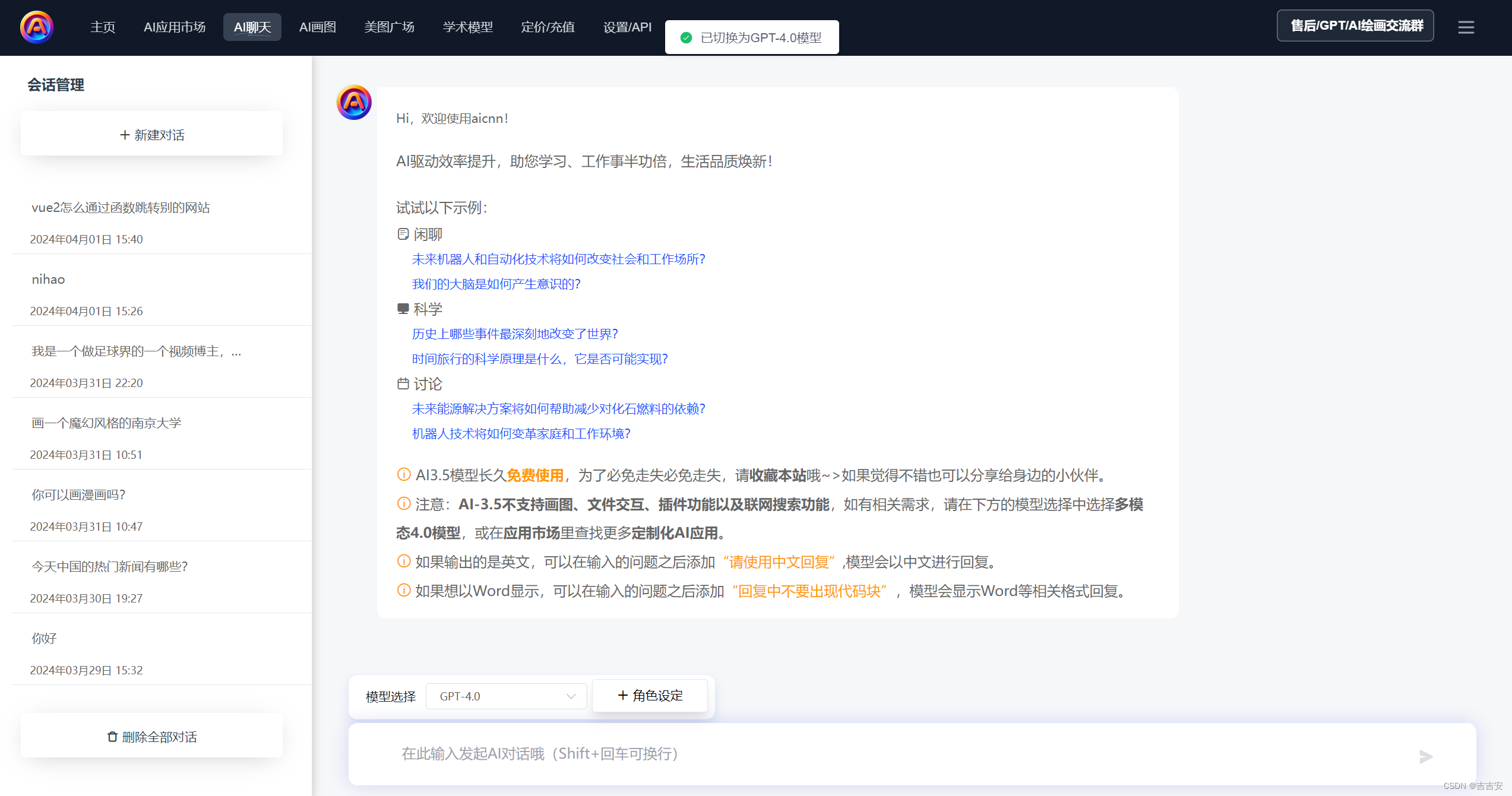Click the trash icon for 删除全部对话
The width and height of the screenshot is (1512, 796).
[112, 737]
